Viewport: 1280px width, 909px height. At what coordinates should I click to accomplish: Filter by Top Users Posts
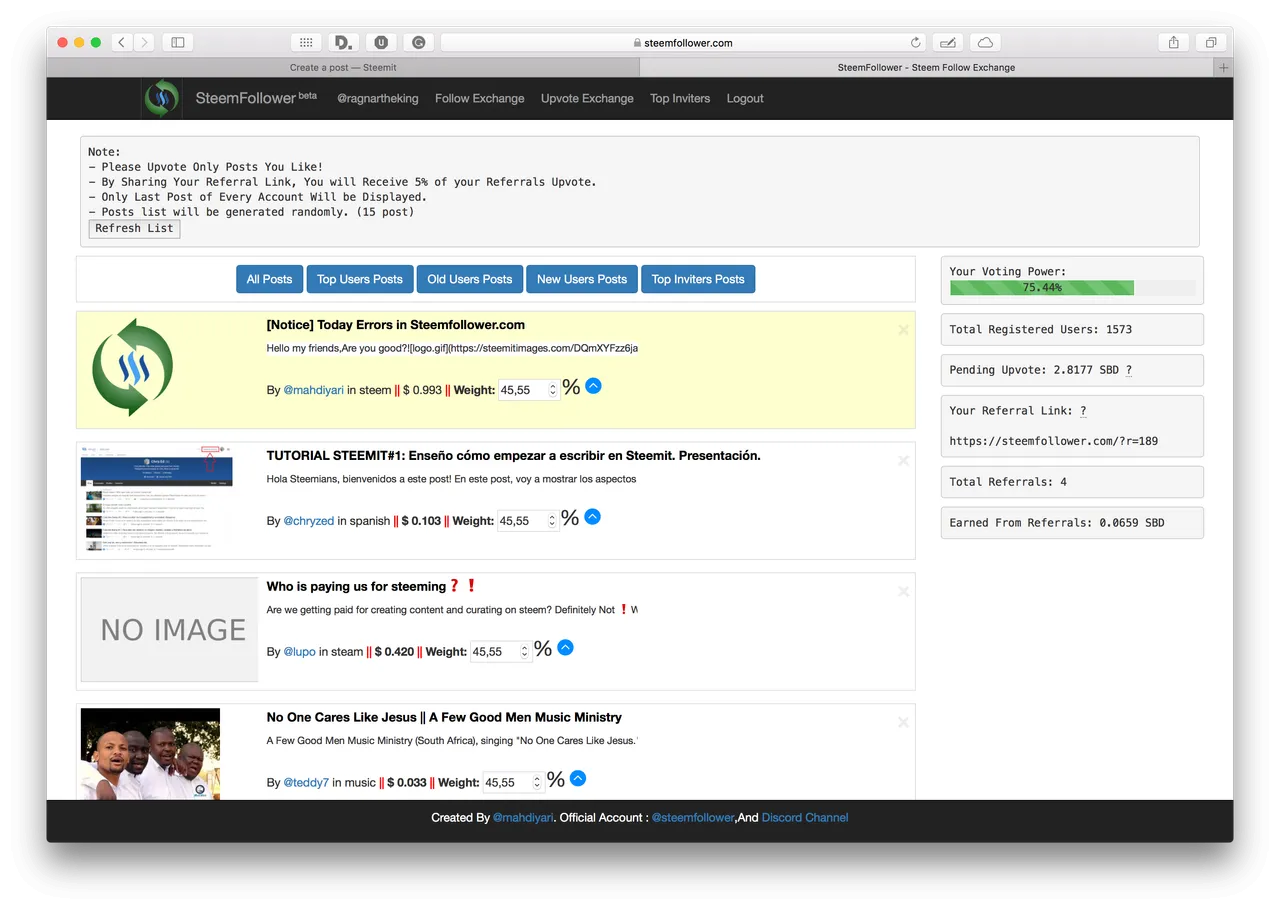(360, 279)
